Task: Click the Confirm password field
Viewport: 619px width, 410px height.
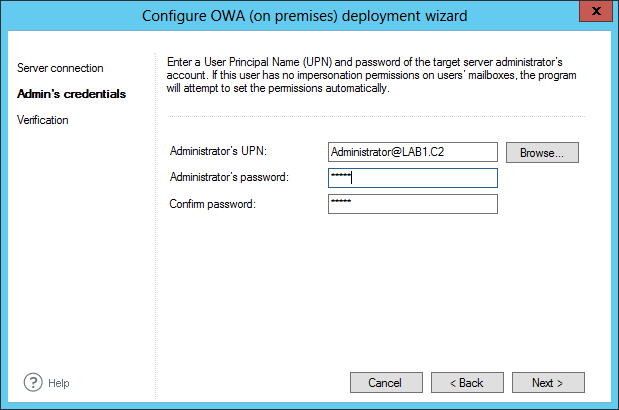Action: coord(413,204)
